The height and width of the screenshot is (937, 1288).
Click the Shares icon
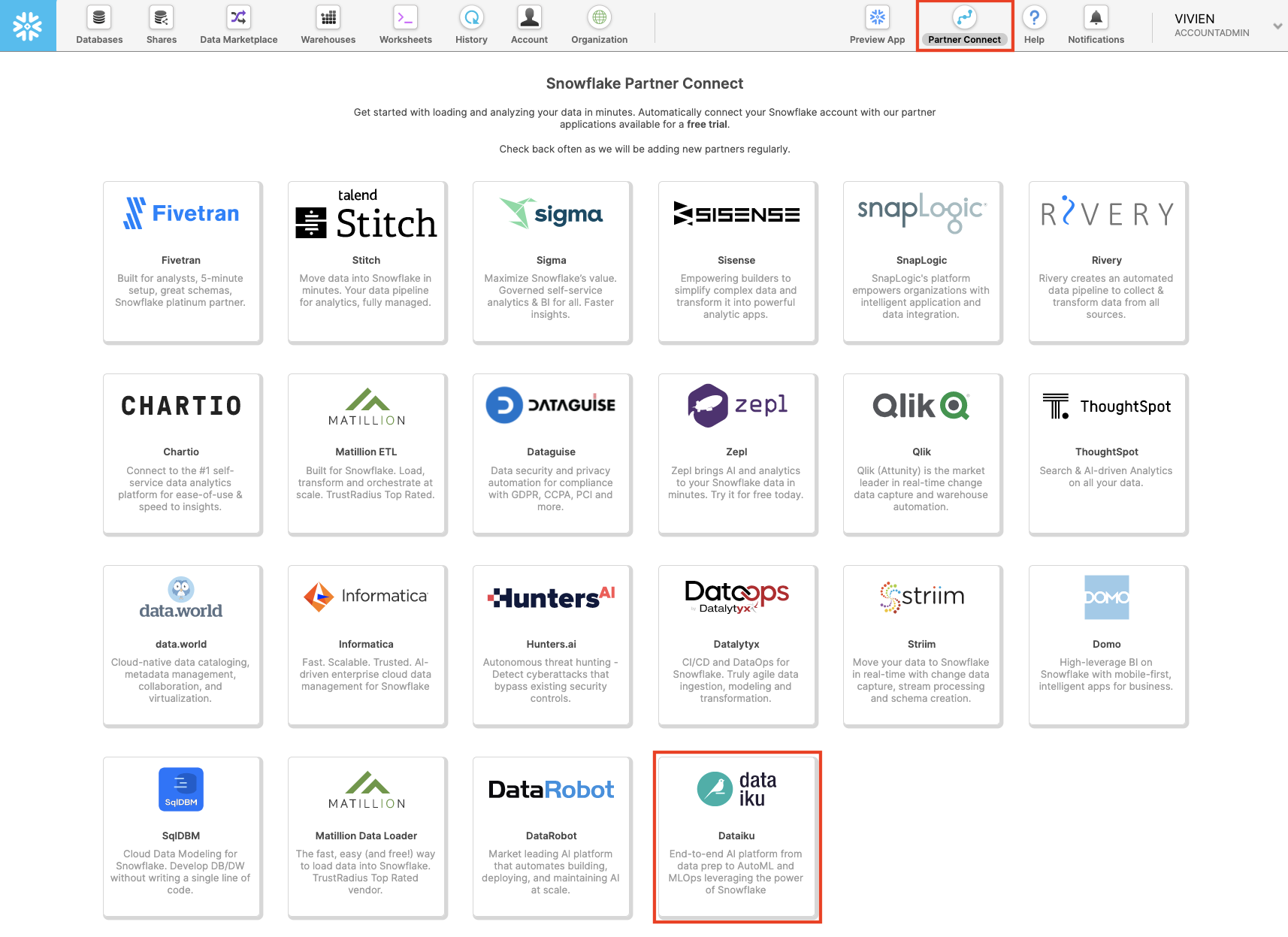(x=162, y=26)
